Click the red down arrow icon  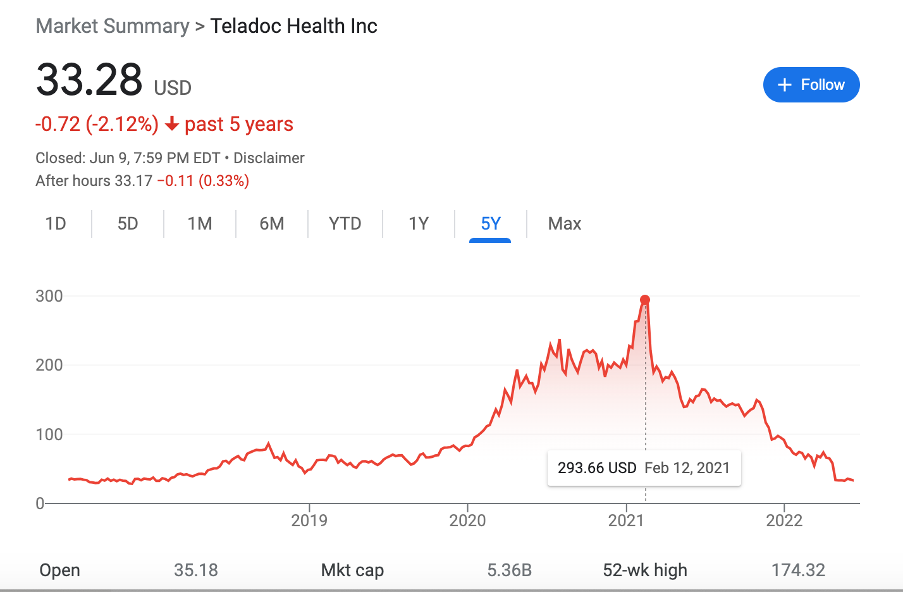click(172, 125)
